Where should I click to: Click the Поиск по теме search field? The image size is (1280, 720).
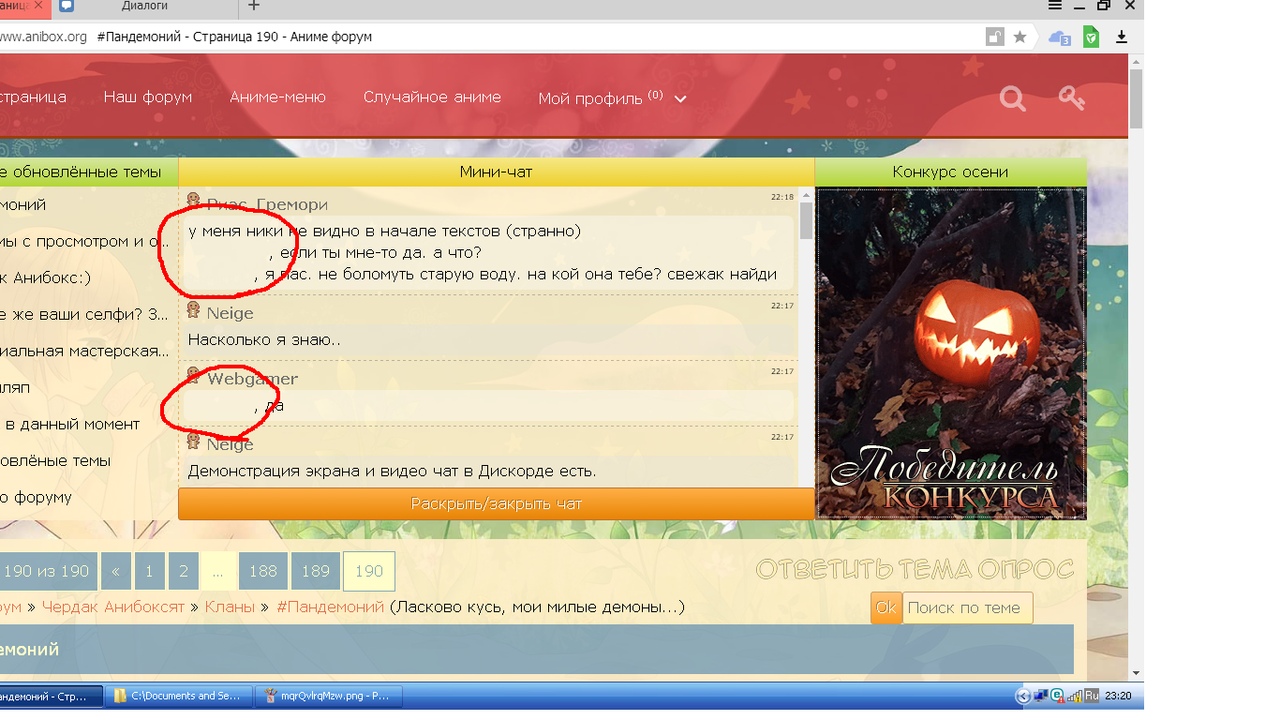click(966, 608)
